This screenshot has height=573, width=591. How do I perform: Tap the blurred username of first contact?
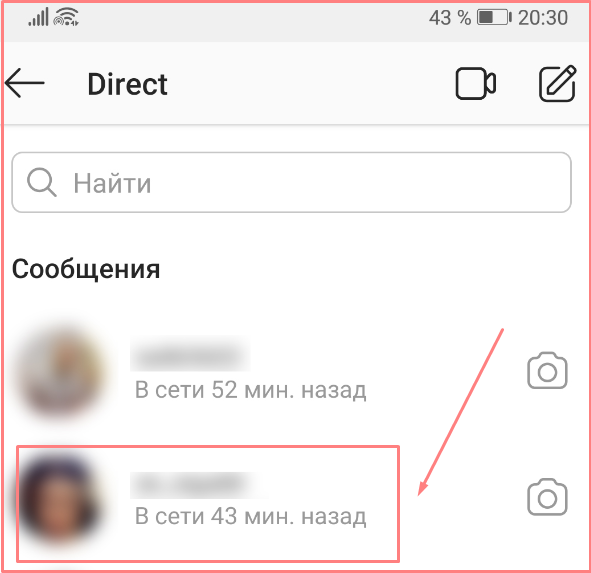point(190,354)
